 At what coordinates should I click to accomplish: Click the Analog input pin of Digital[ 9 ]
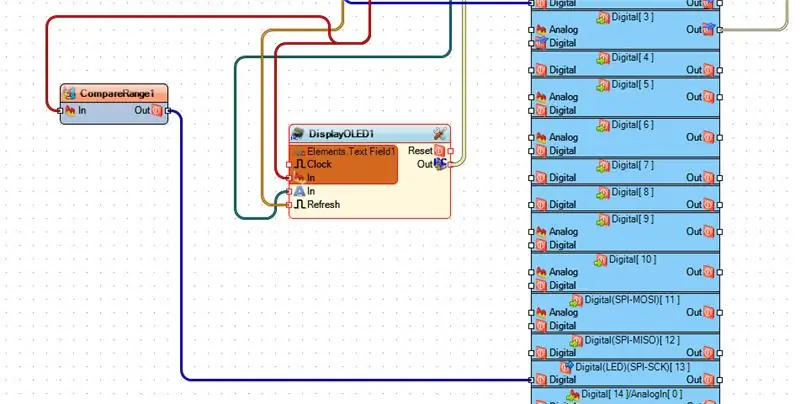point(531,232)
